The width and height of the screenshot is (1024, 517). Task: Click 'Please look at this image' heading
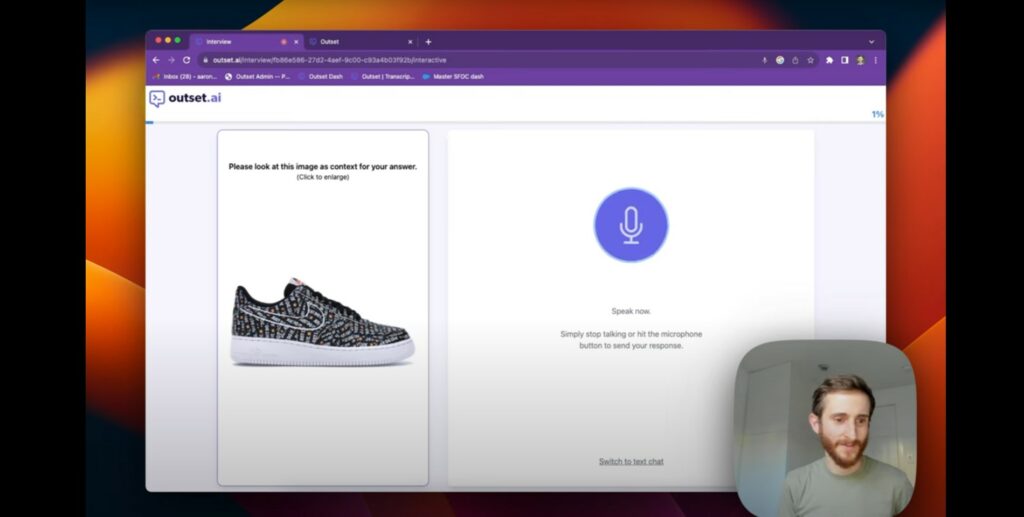[323, 166]
